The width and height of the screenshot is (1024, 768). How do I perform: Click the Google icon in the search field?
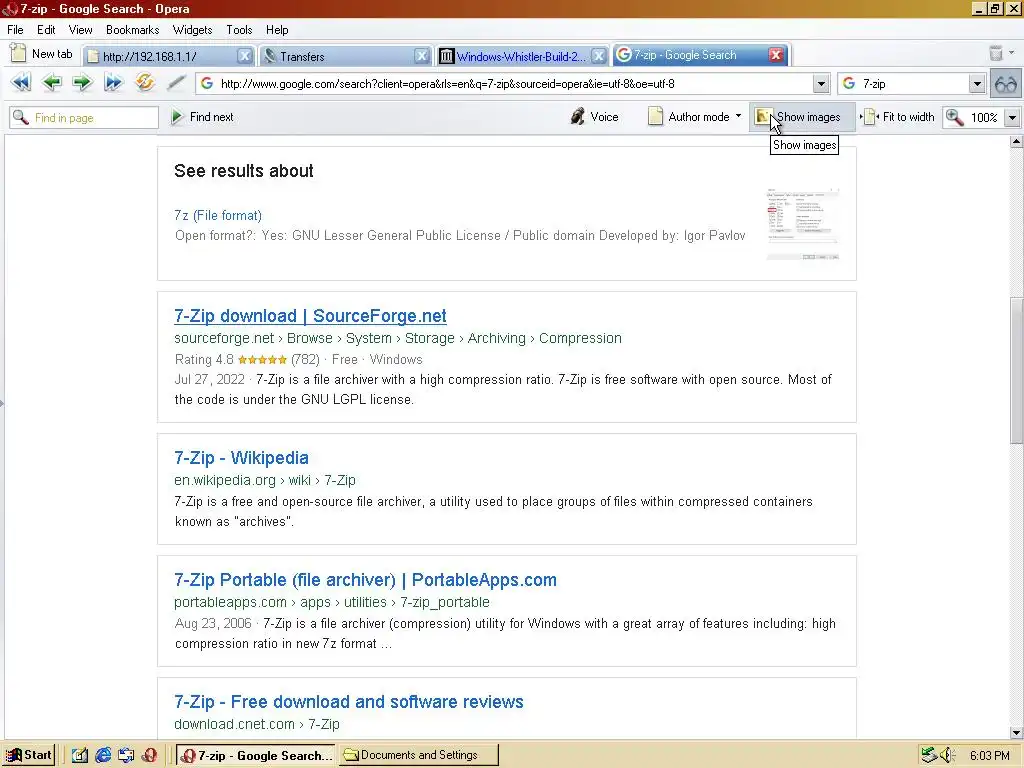point(849,84)
